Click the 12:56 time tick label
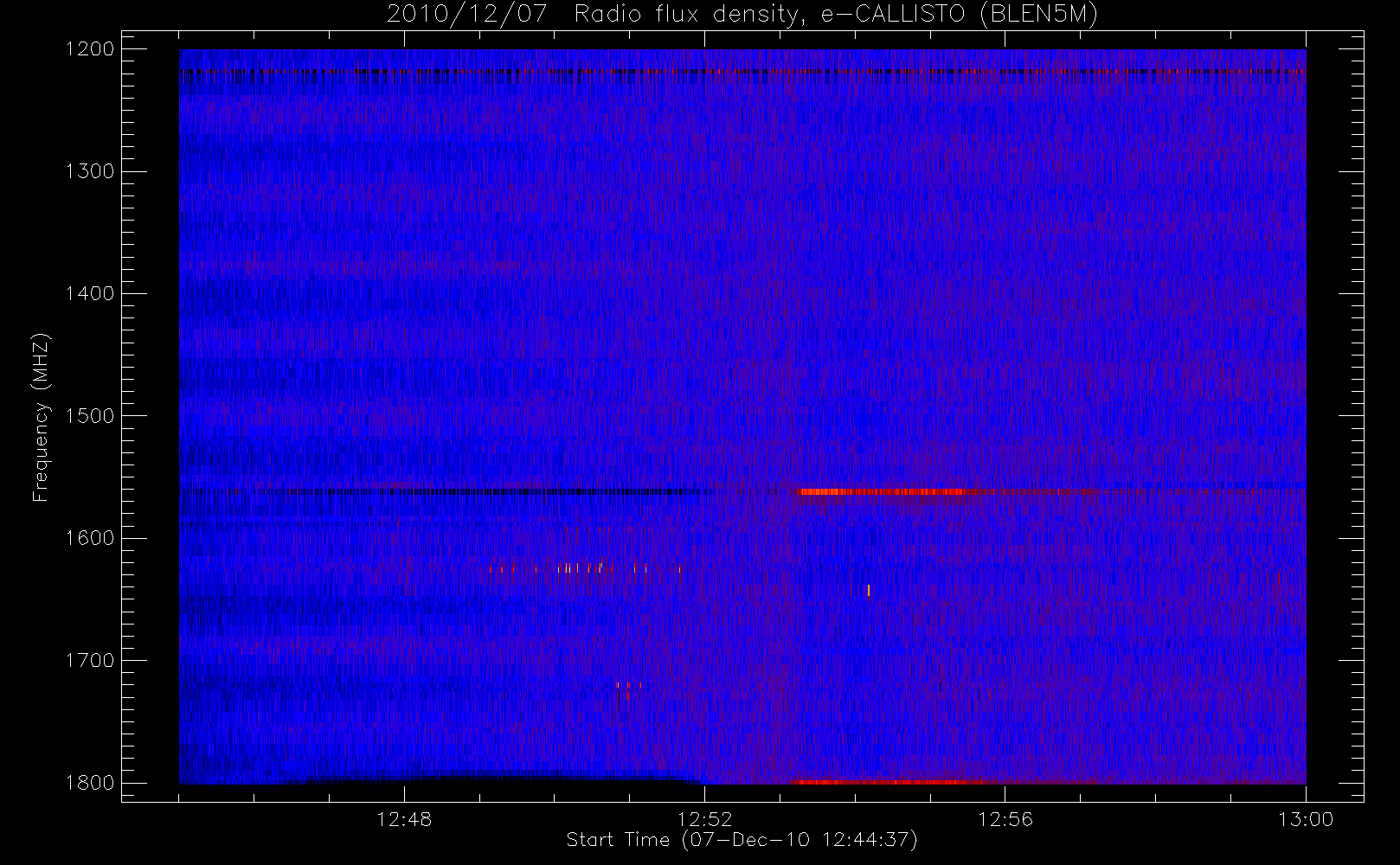Viewport: 1400px width, 865px height. coord(1005,819)
